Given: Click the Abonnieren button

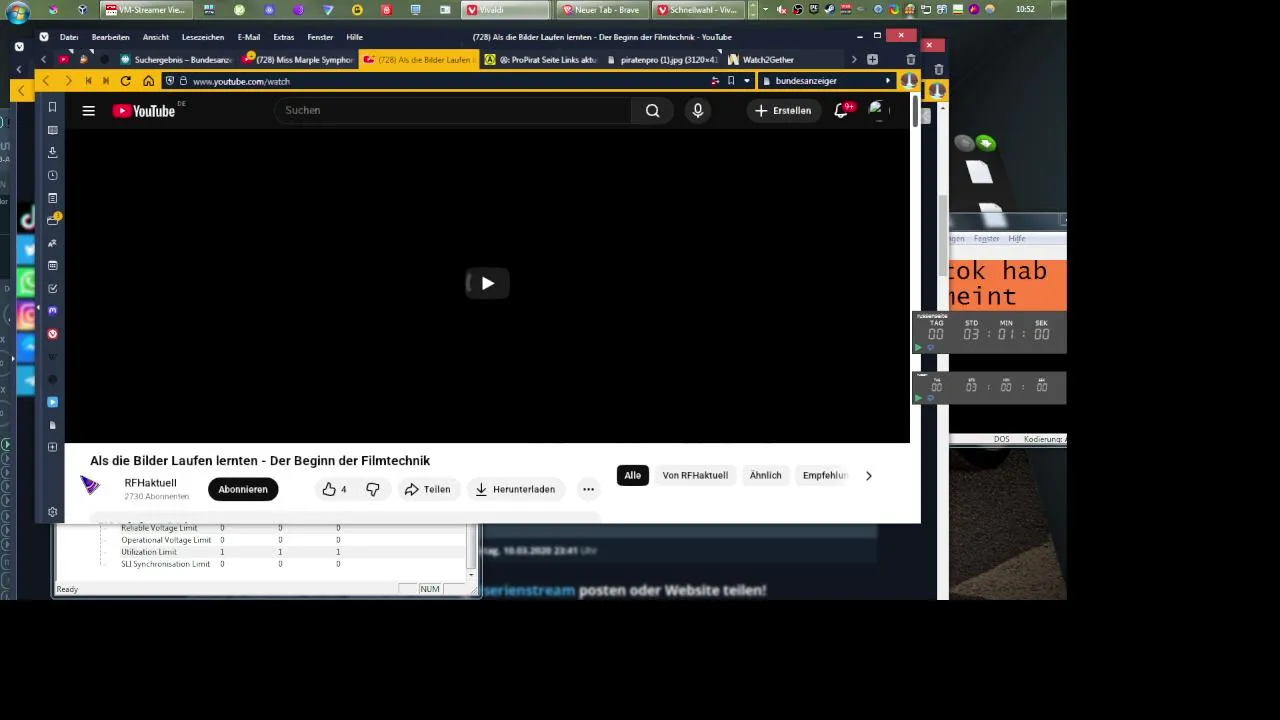Looking at the screenshot, I should pyautogui.click(x=243, y=489).
